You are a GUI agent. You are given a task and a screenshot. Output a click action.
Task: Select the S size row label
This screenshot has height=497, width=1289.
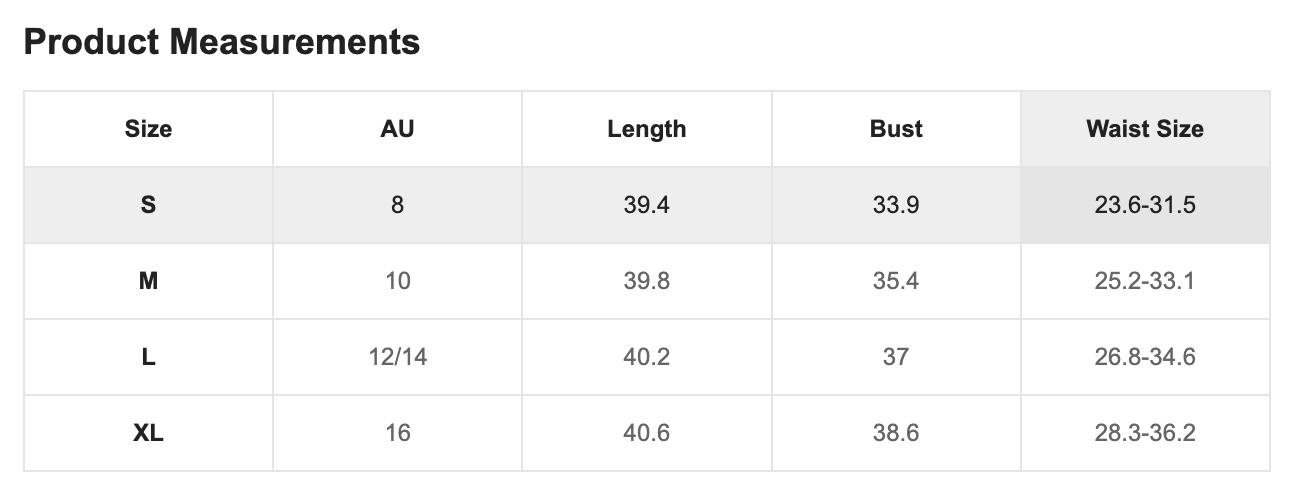148,205
